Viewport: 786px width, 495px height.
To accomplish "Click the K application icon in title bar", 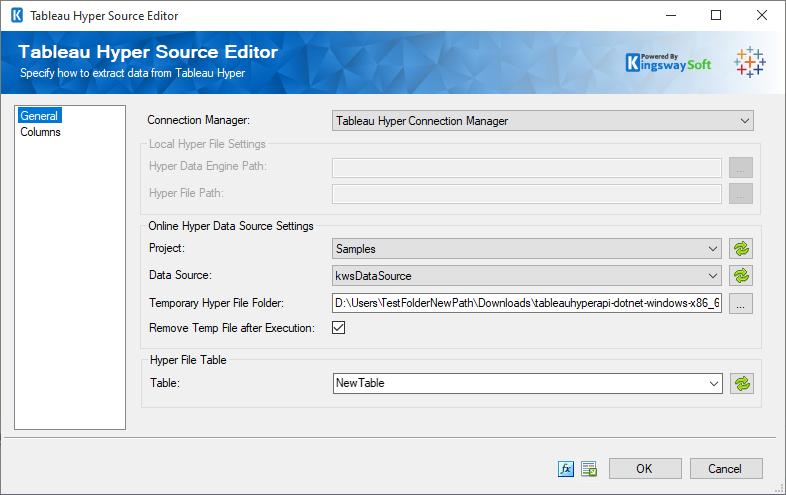I will [x=17, y=16].
